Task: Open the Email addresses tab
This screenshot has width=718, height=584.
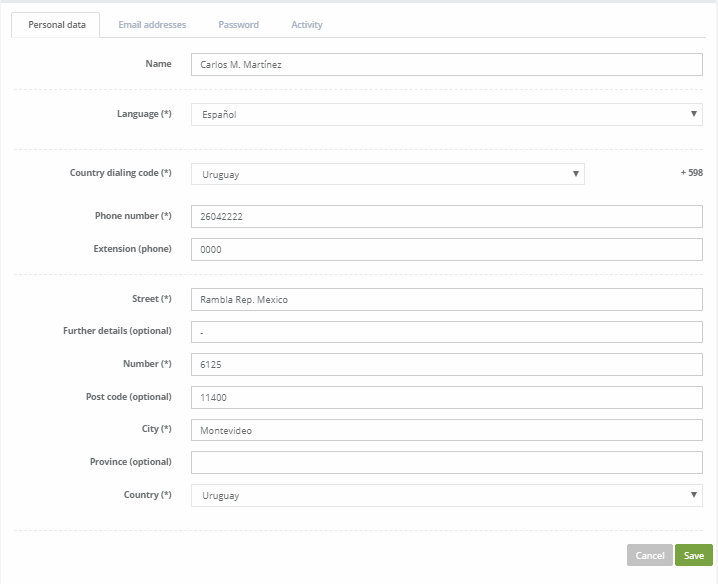Action: point(152,25)
